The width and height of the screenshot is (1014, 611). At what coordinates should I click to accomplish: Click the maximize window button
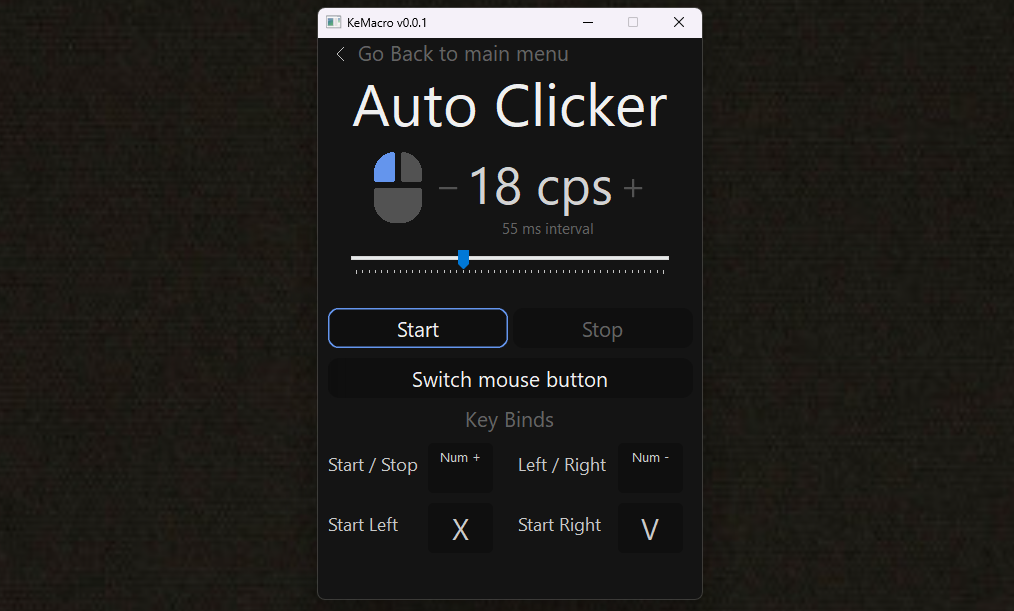[633, 23]
